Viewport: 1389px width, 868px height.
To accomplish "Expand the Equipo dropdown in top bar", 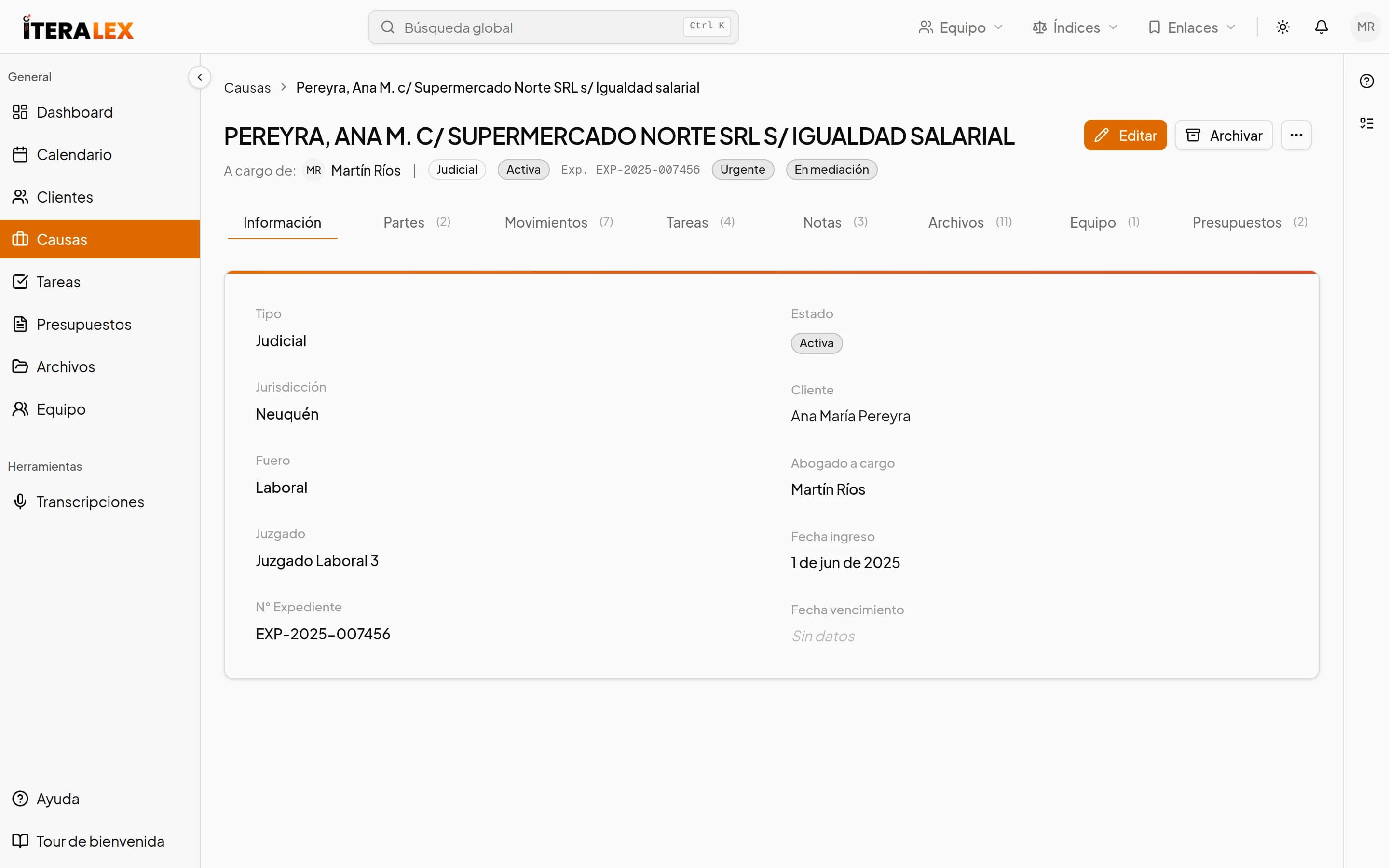I will point(960,27).
